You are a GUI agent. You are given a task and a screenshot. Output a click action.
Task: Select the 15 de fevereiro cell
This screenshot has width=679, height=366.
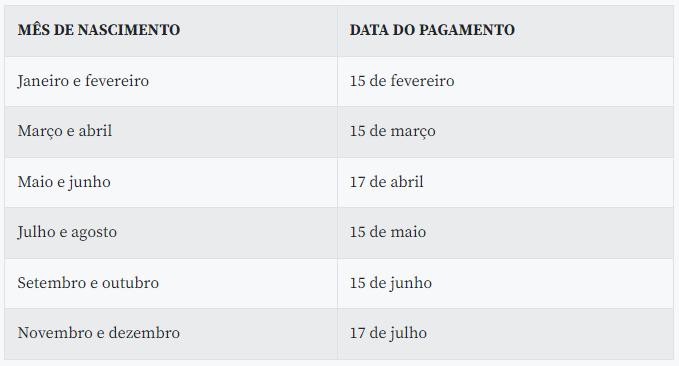(505, 81)
